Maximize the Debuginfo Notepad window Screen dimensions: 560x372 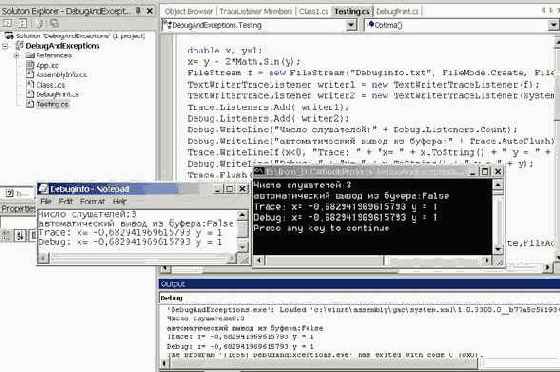230,189
